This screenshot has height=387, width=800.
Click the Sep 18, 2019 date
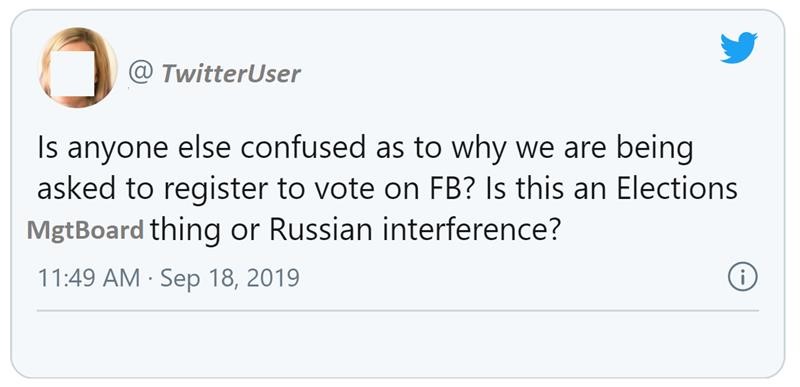point(230,278)
